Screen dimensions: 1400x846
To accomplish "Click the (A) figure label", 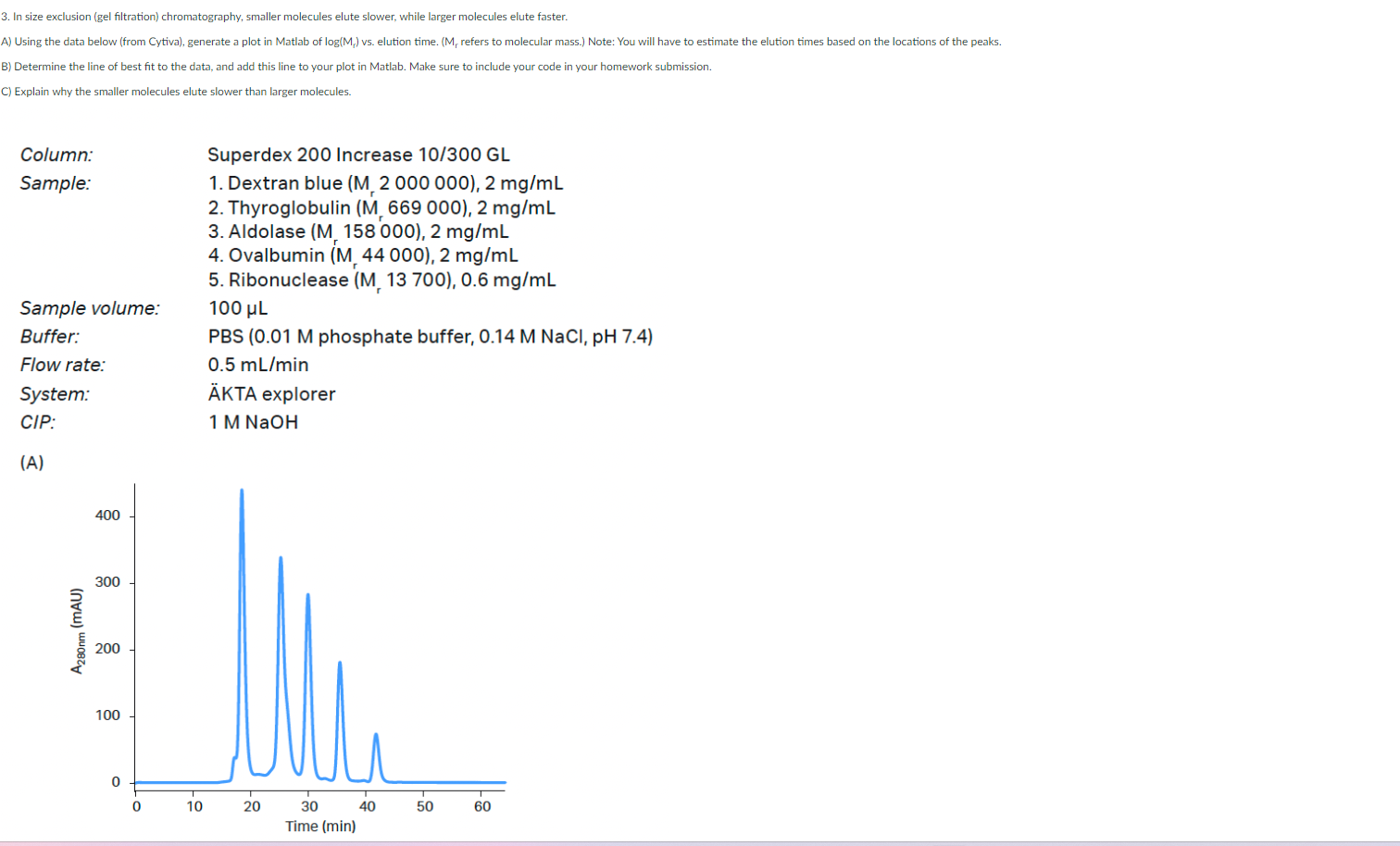I will tap(31, 462).
